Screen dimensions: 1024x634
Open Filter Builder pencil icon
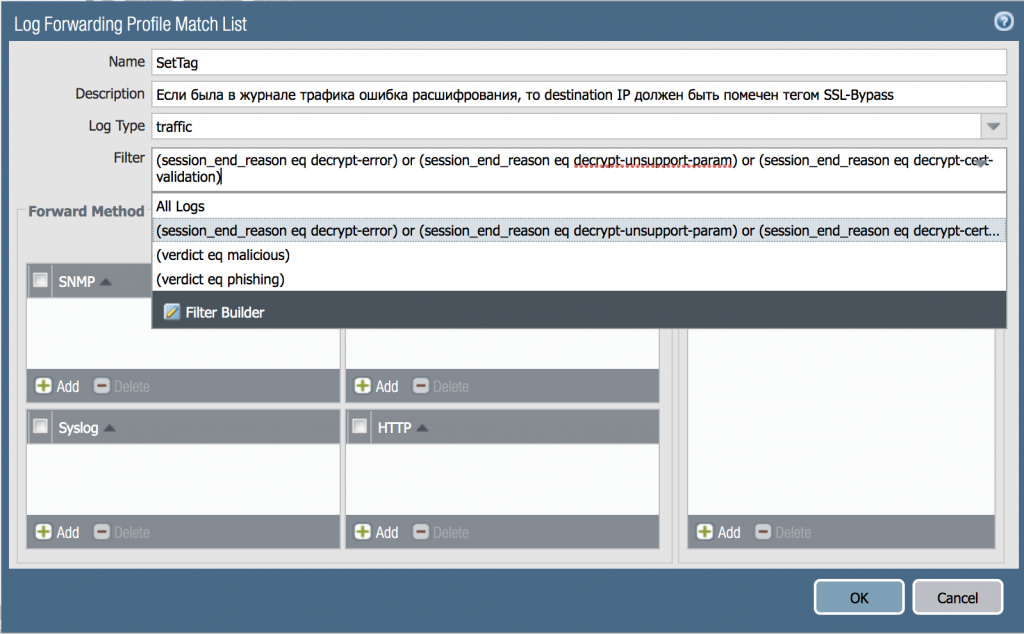[x=172, y=312]
